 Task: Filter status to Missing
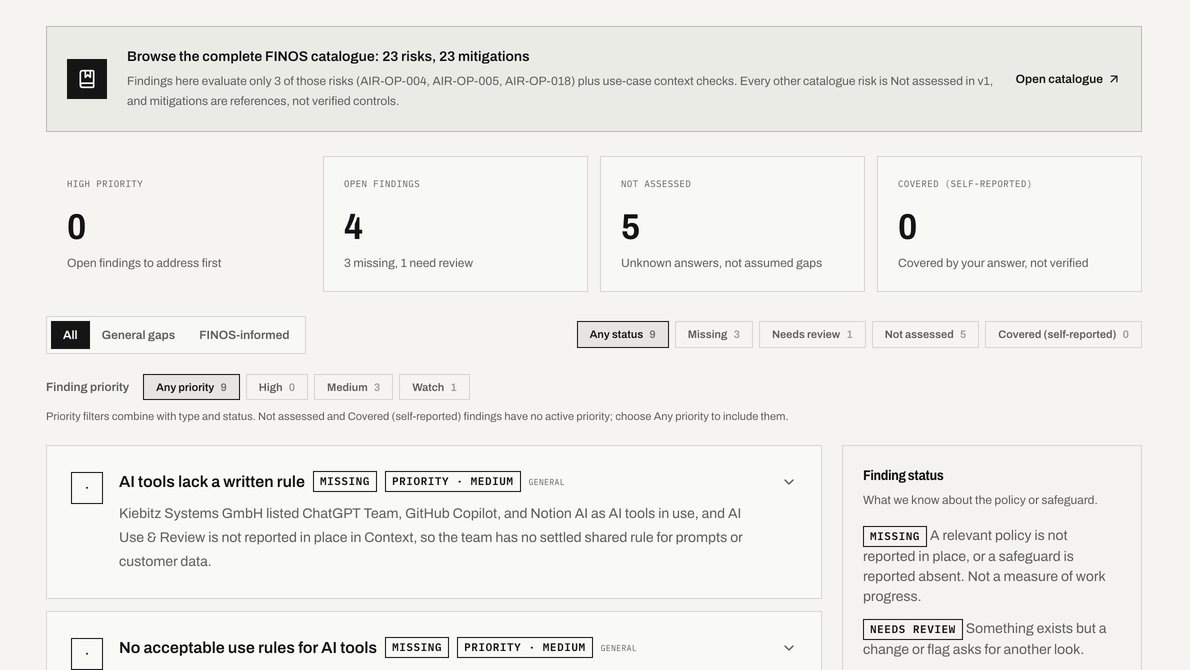tap(713, 335)
